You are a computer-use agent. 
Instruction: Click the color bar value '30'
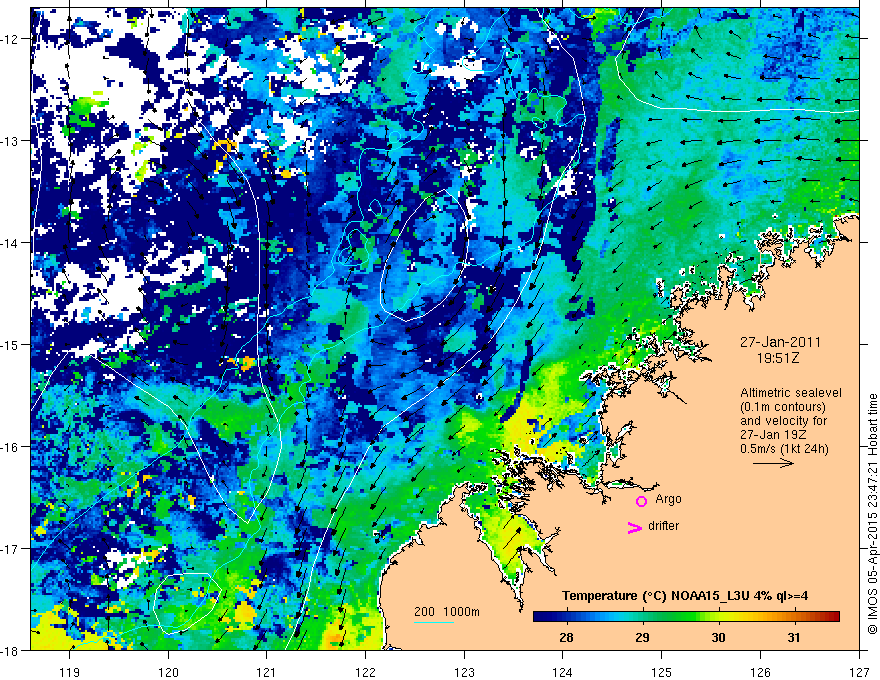(x=718, y=637)
